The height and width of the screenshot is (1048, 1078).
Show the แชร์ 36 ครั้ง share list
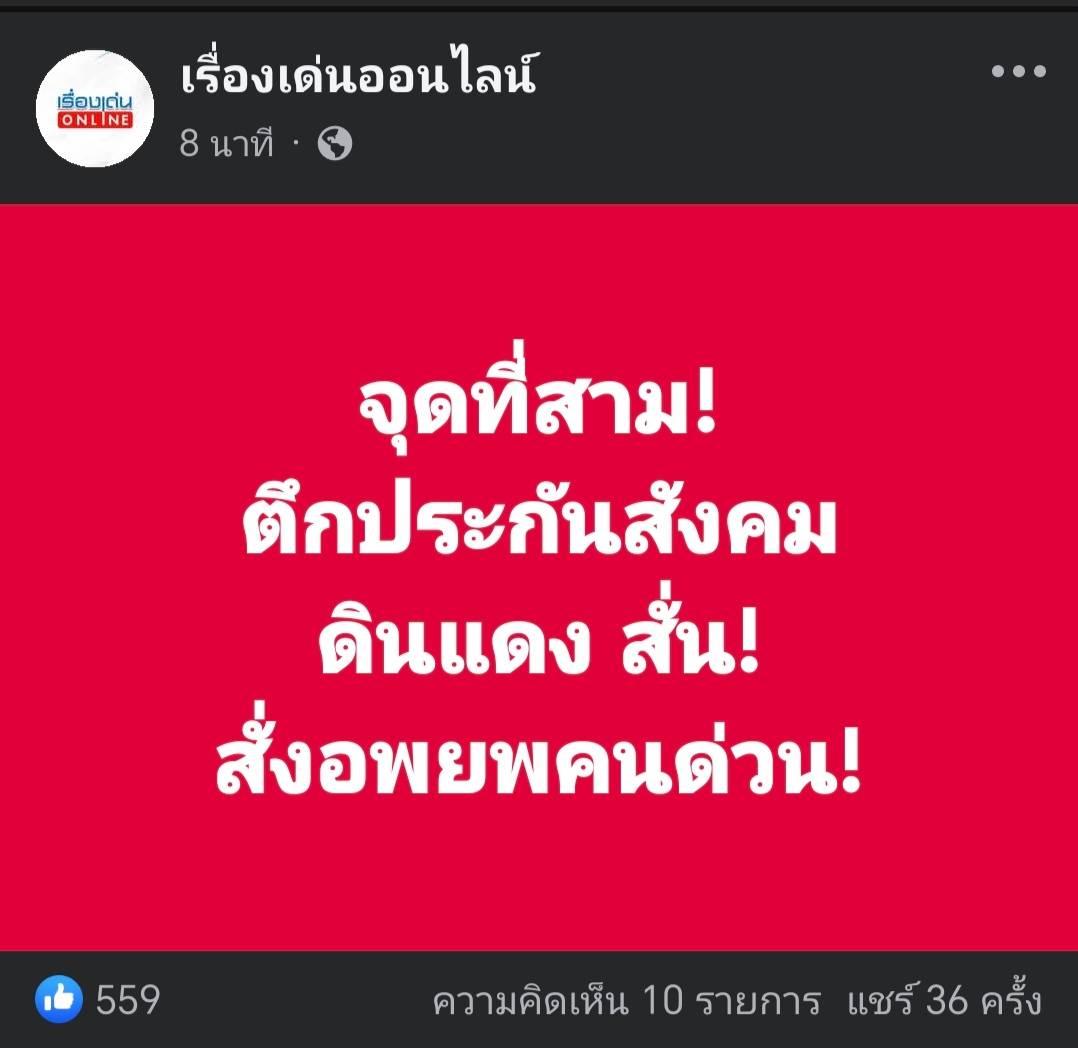click(944, 1000)
